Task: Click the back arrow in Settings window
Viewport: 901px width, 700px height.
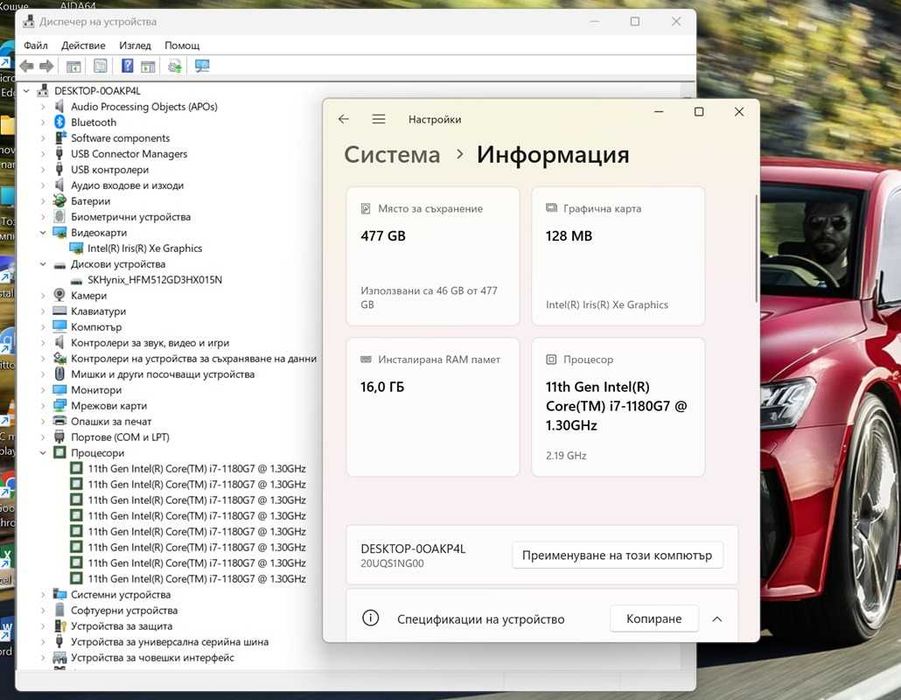Action: [x=344, y=119]
